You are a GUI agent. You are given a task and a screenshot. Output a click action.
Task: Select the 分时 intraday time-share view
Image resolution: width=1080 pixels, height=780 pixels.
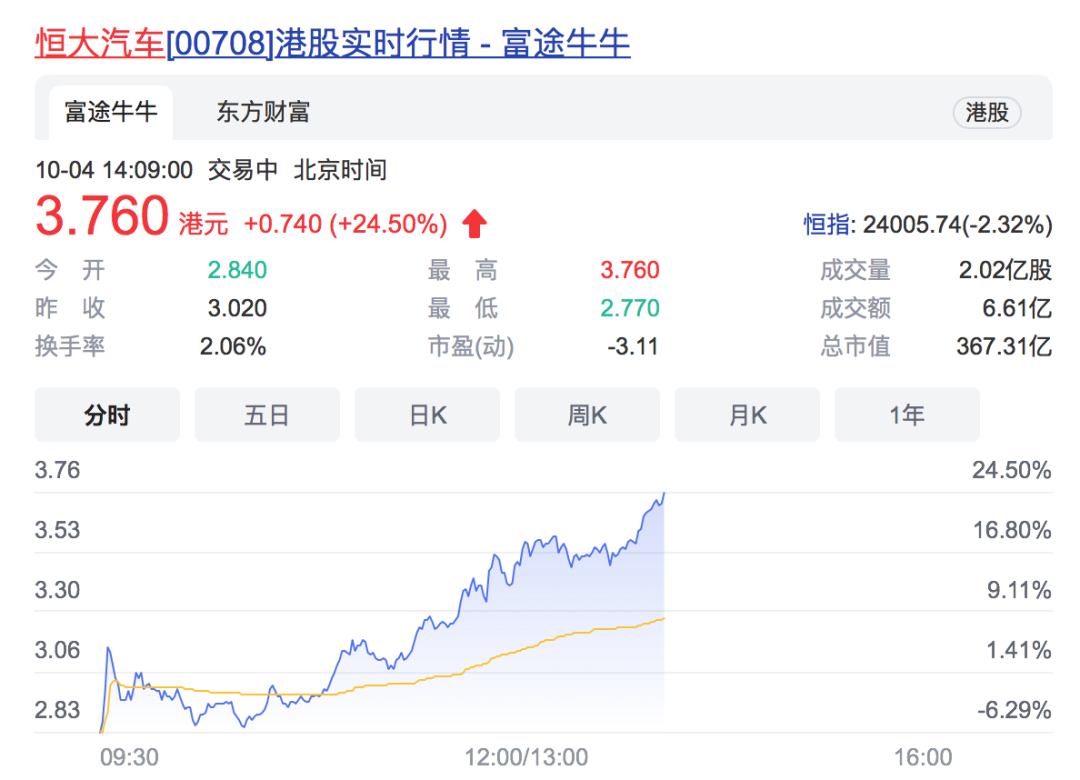click(x=107, y=414)
